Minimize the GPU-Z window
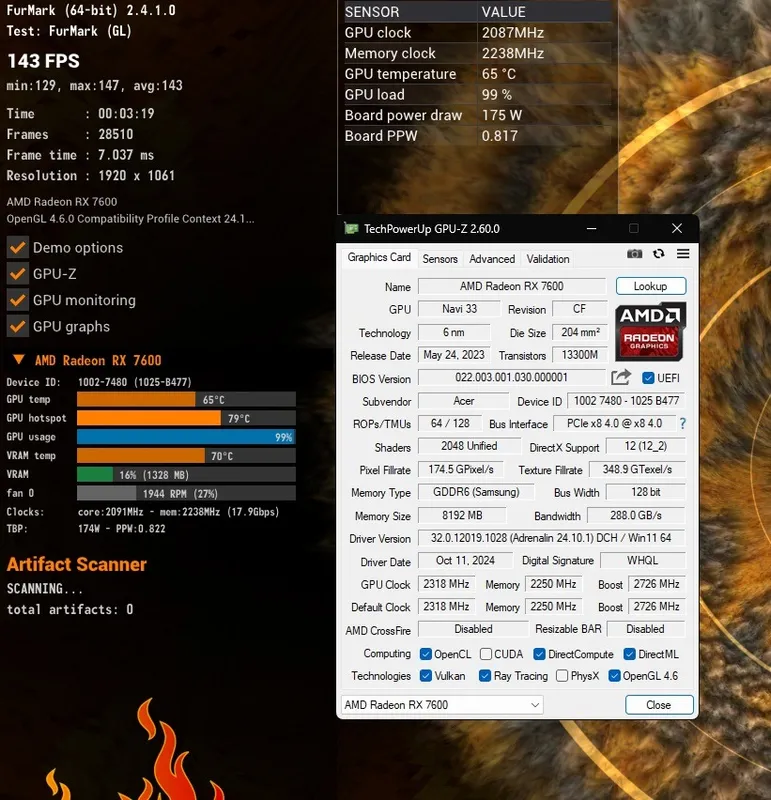Image resolution: width=771 pixels, height=800 pixels. tap(591, 228)
